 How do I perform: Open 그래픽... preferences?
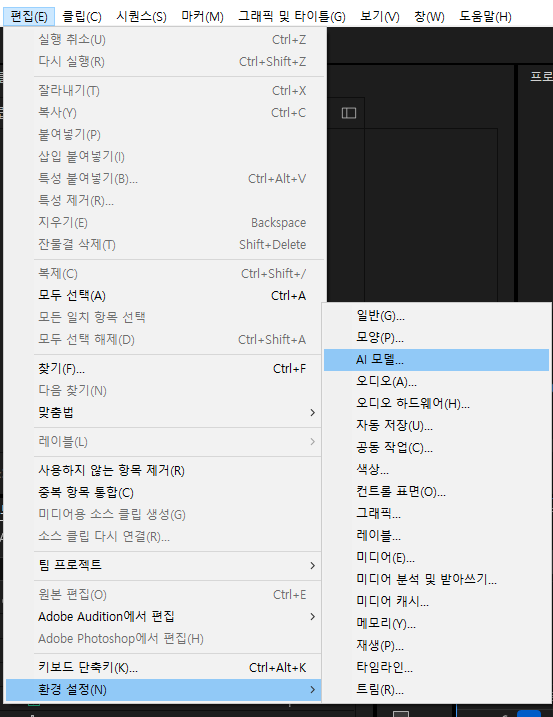point(436,514)
